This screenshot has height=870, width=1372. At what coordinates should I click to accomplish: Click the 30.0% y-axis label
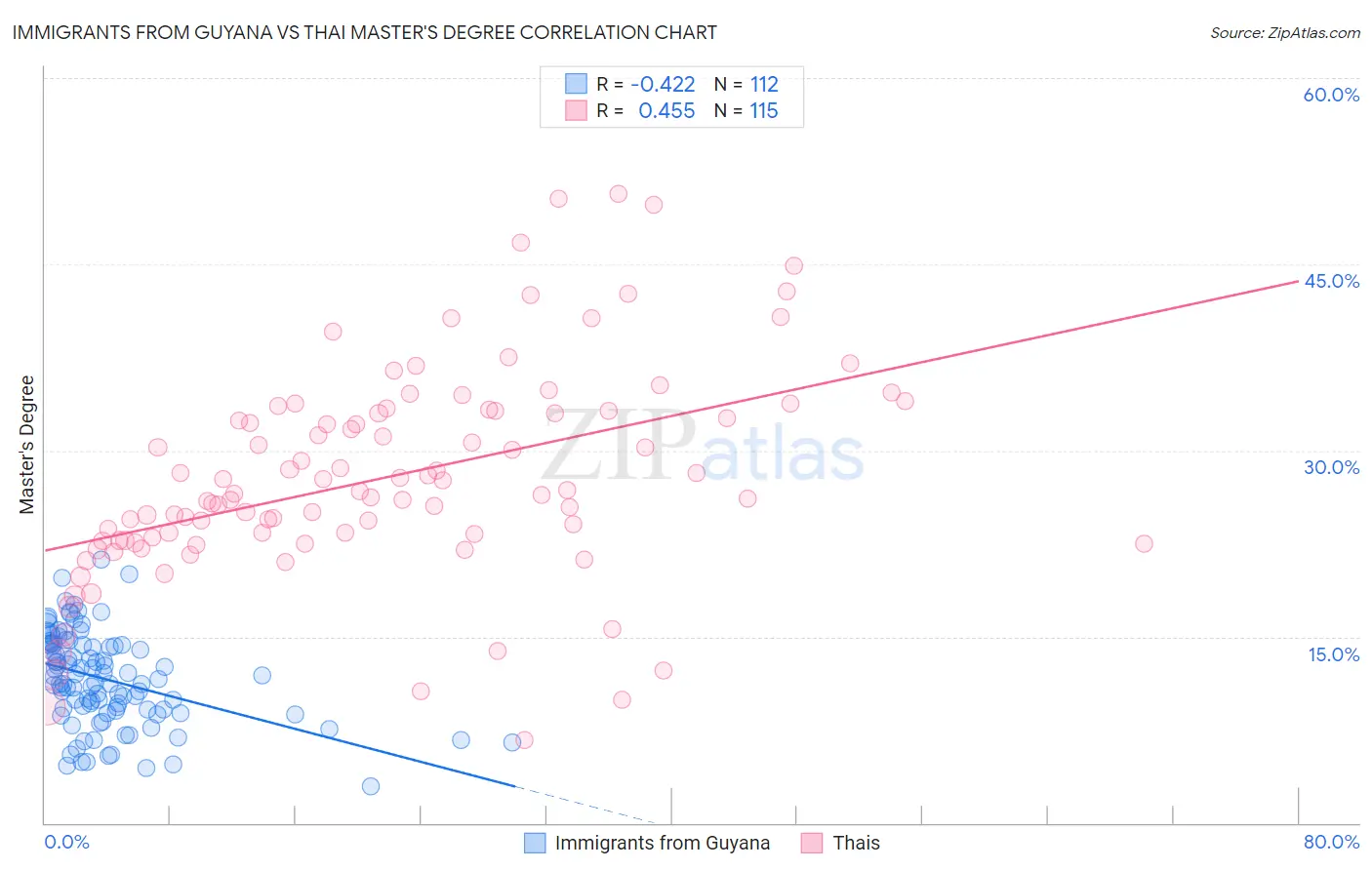point(1331,467)
